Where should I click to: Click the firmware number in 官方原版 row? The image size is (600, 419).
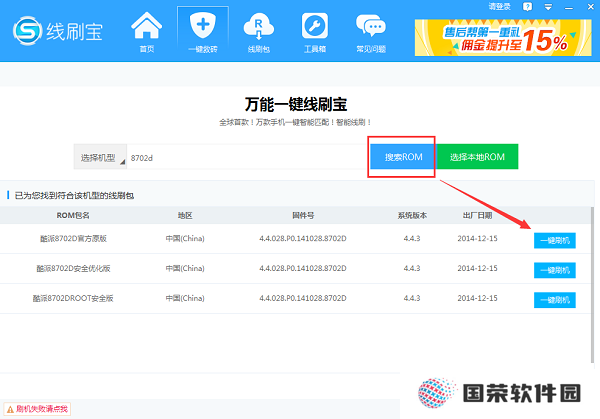303,238
